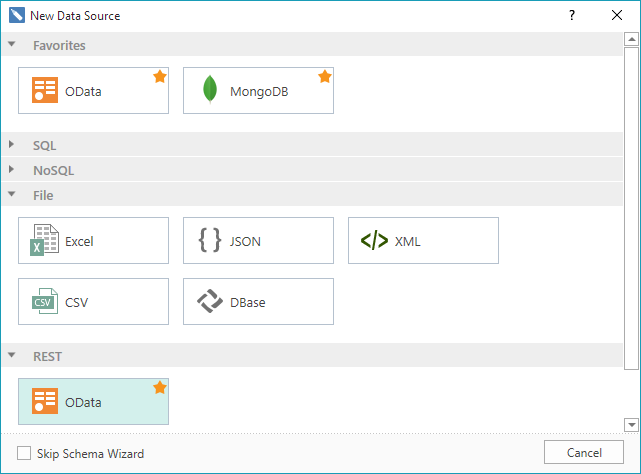The image size is (641, 474).
Task: Click the New Data Source title icon
Action: pos(17,15)
